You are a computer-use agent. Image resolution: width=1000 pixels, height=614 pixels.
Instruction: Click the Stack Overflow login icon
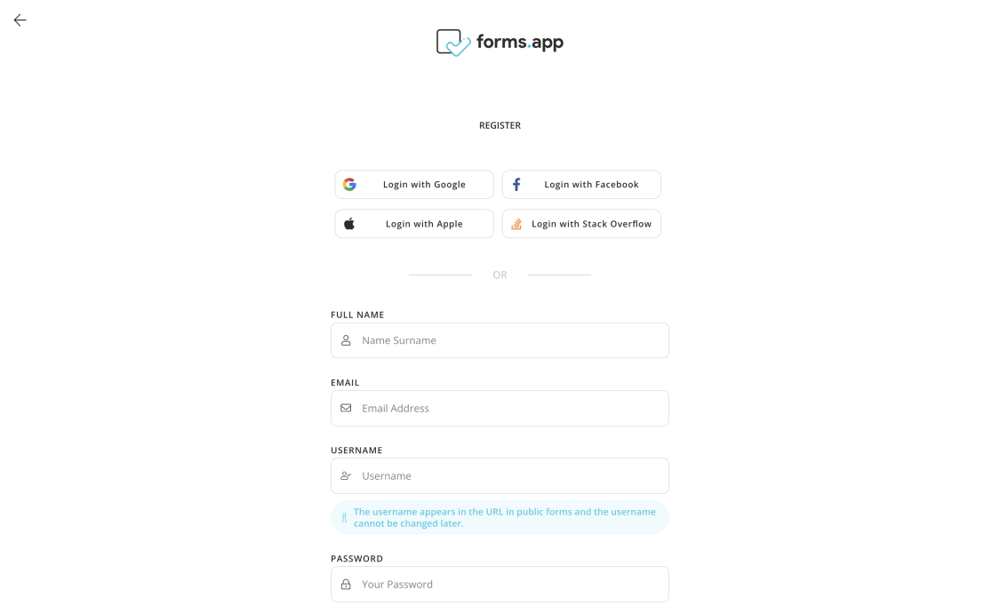[x=517, y=223]
